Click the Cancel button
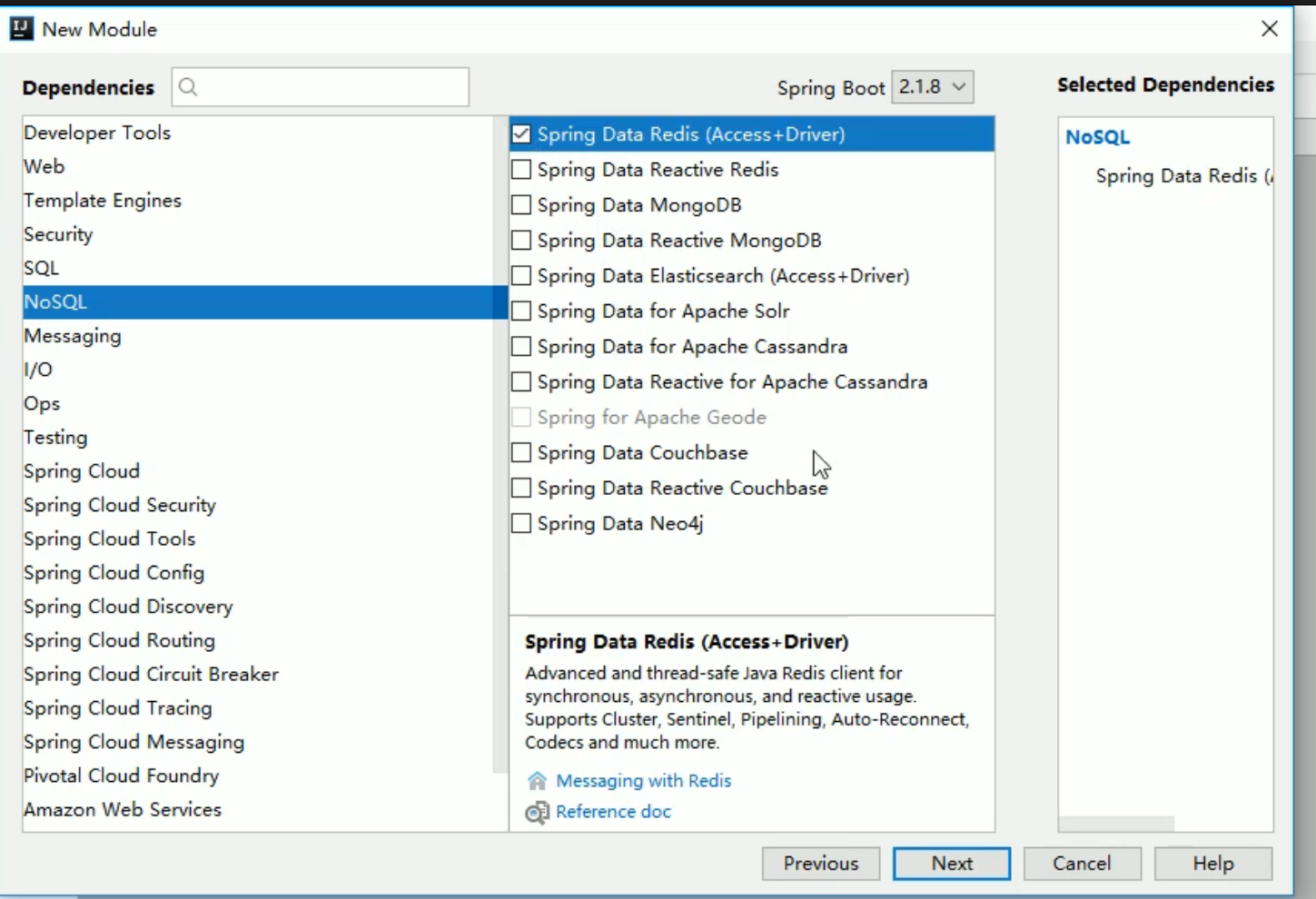The height and width of the screenshot is (899, 1316). tap(1082, 864)
